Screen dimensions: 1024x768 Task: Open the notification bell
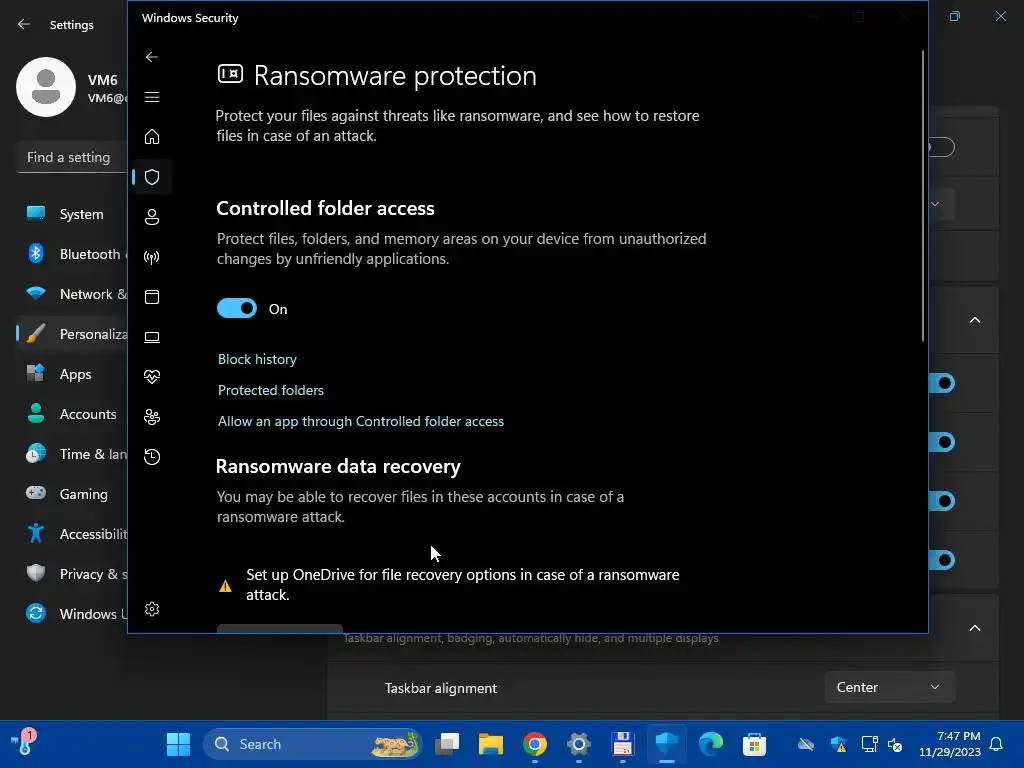pyautogui.click(x=997, y=744)
